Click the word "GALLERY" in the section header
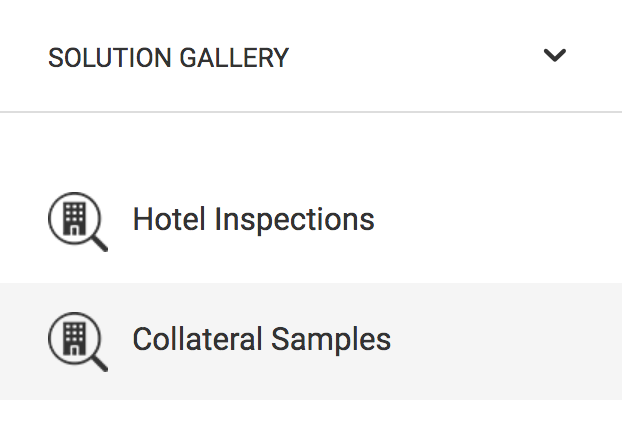 [x=234, y=58]
